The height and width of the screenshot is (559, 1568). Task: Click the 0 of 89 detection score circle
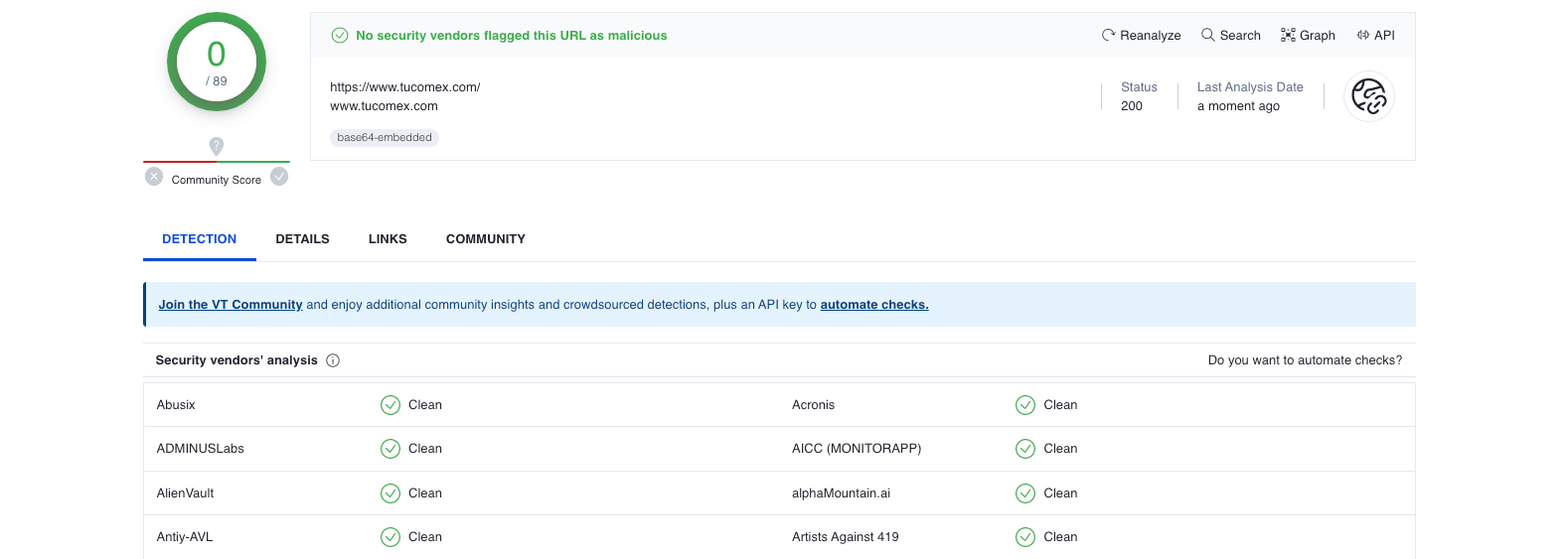point(217,62)
